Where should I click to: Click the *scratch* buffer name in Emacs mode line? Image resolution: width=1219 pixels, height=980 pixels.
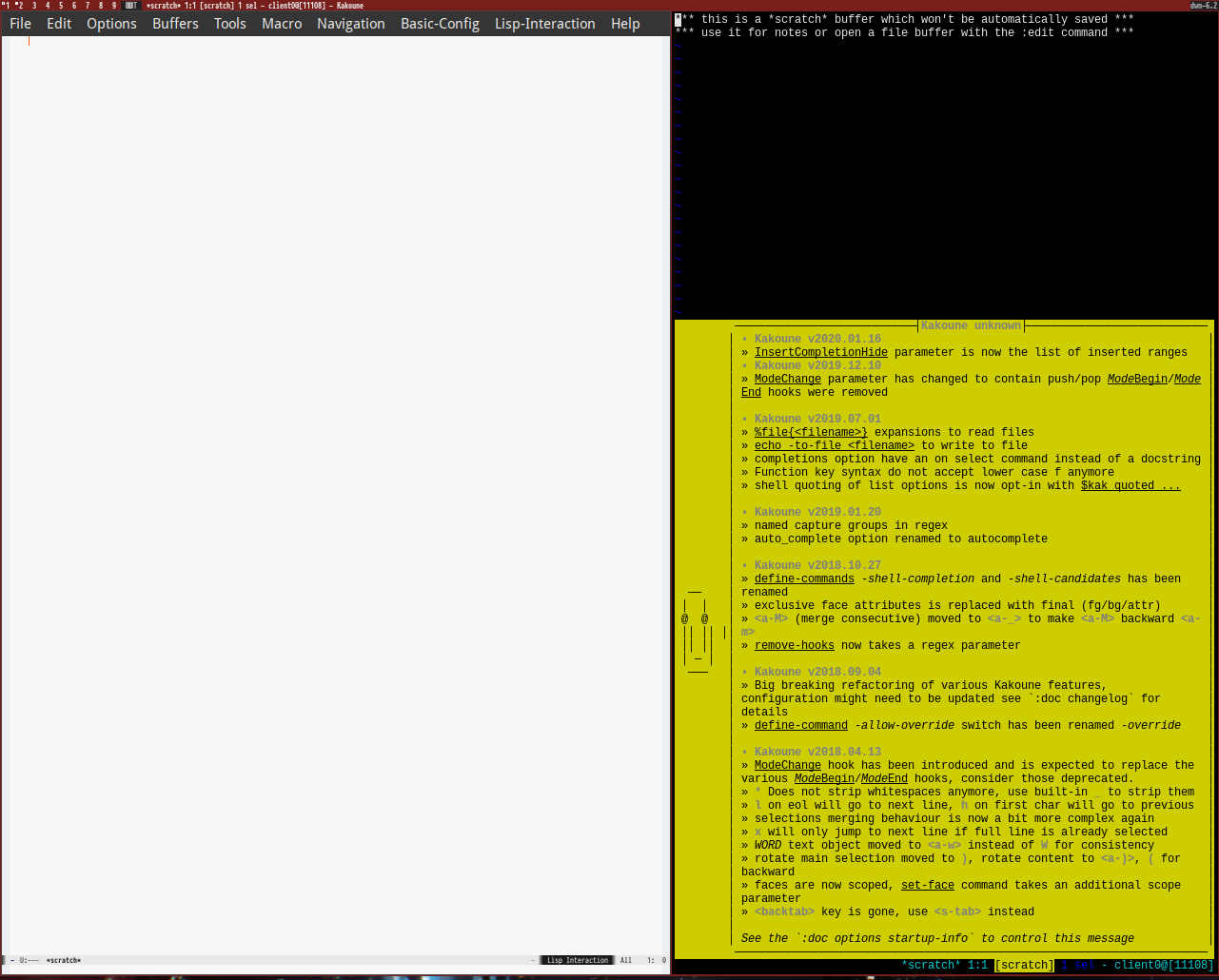64,960
